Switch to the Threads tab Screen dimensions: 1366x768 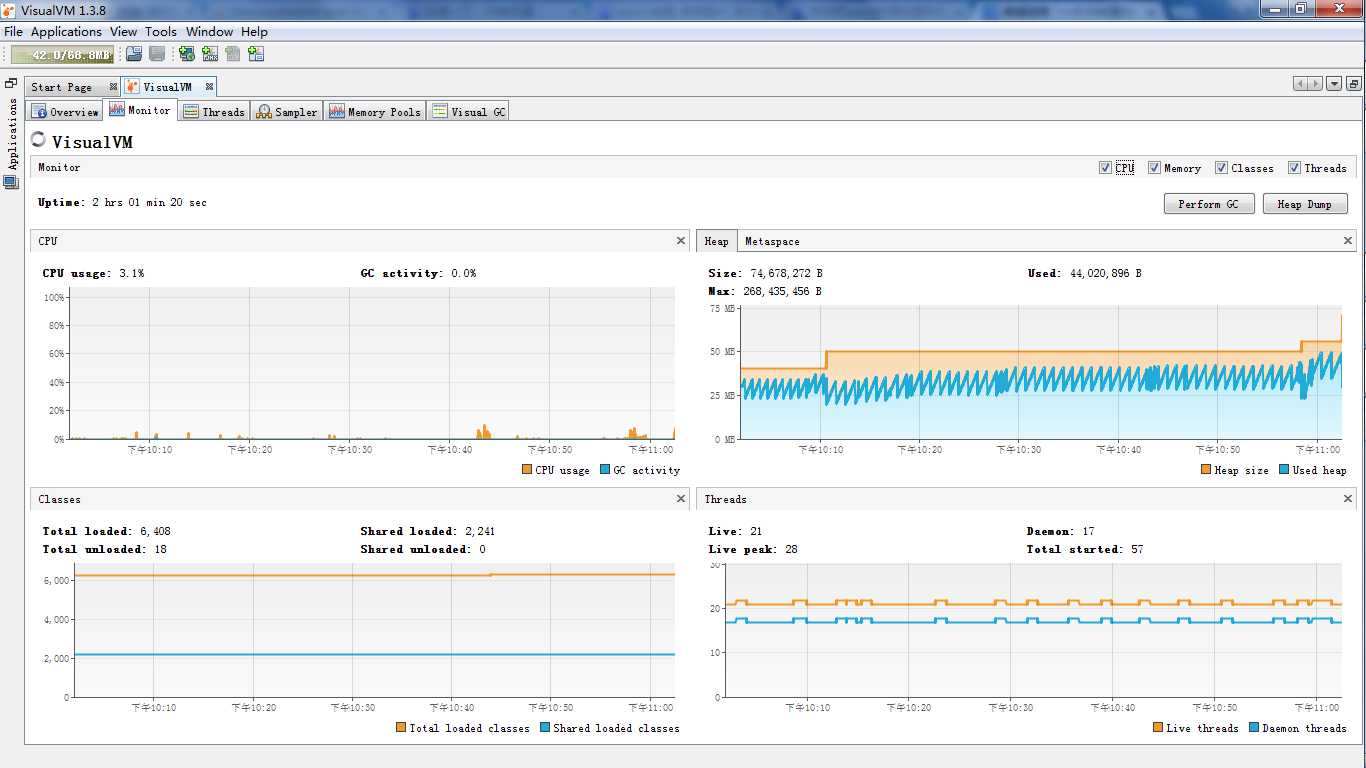pos(214,112)
